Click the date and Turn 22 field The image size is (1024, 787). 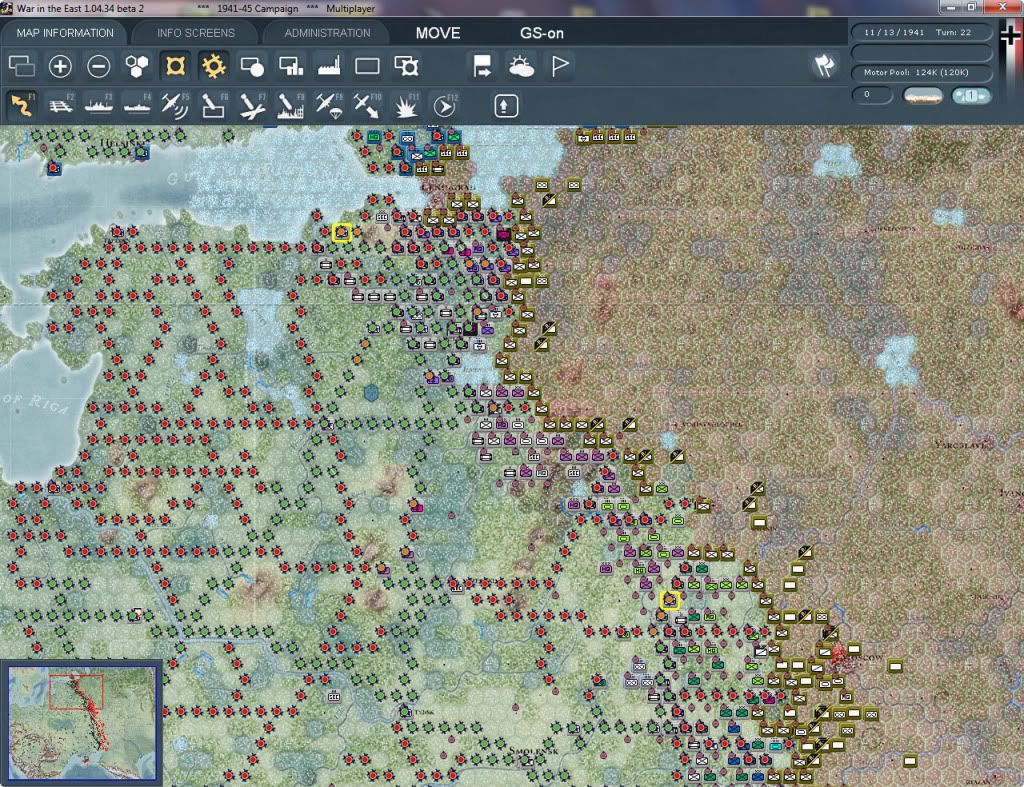point(921,33)
